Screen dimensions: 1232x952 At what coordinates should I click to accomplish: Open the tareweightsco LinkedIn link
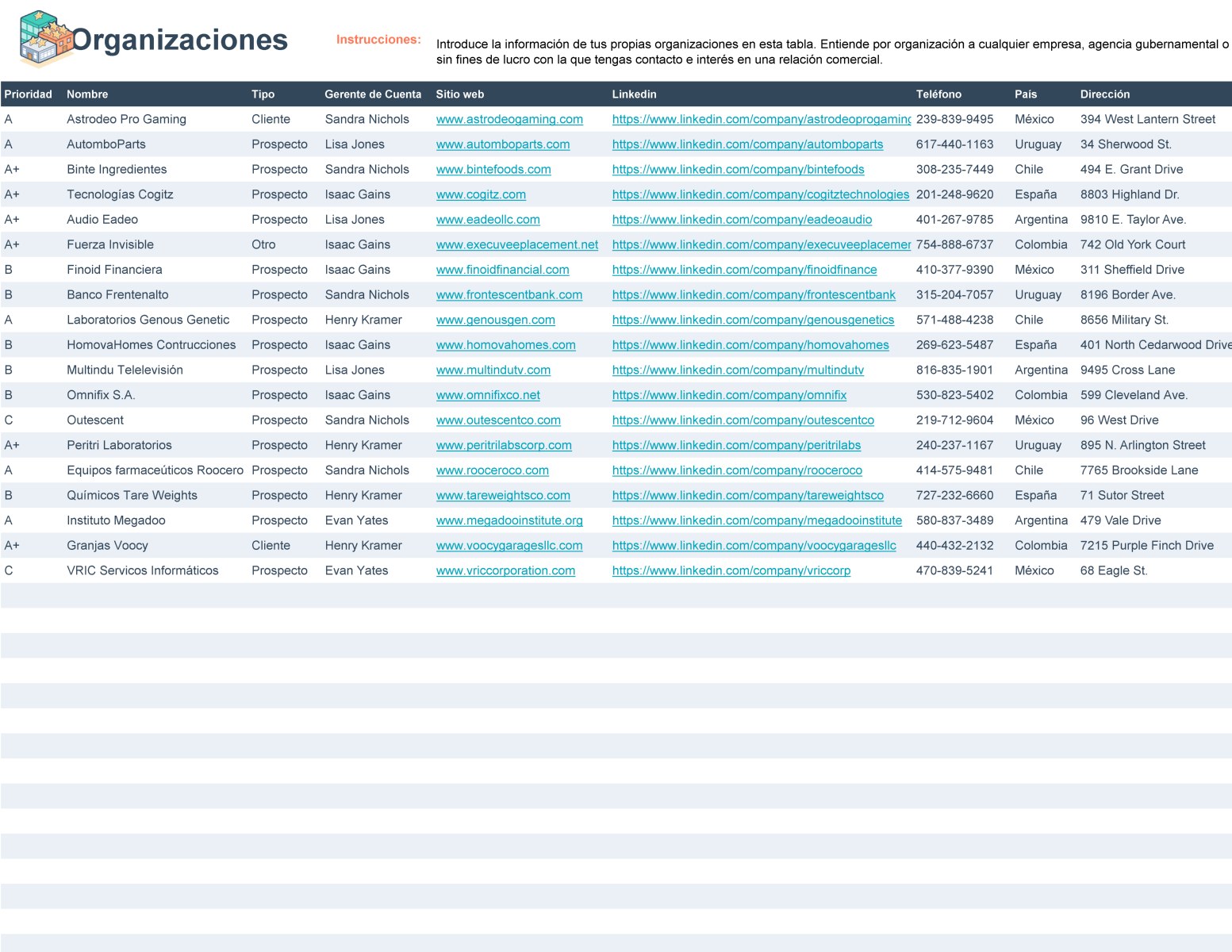click(x=748, y=496)
